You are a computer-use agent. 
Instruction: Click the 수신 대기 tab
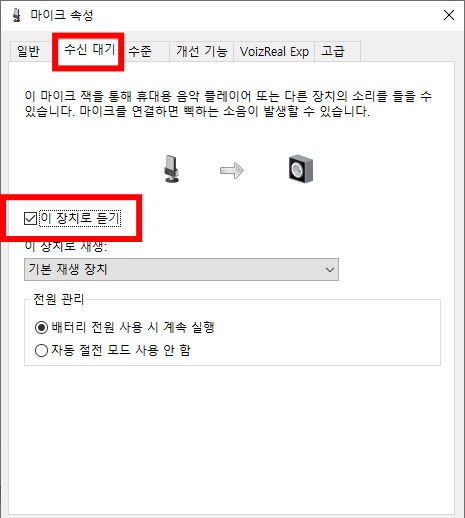pos(89,50)
